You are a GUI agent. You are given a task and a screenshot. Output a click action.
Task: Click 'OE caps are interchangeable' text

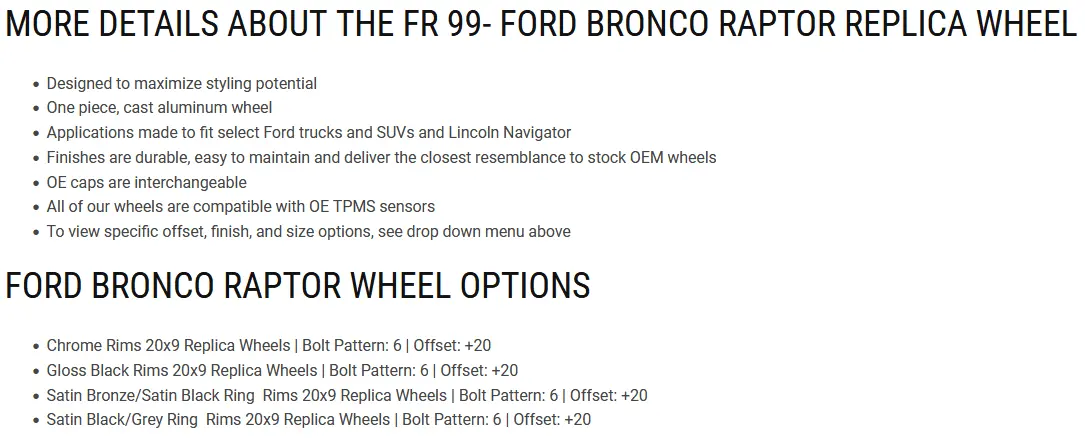pos(147,182)
